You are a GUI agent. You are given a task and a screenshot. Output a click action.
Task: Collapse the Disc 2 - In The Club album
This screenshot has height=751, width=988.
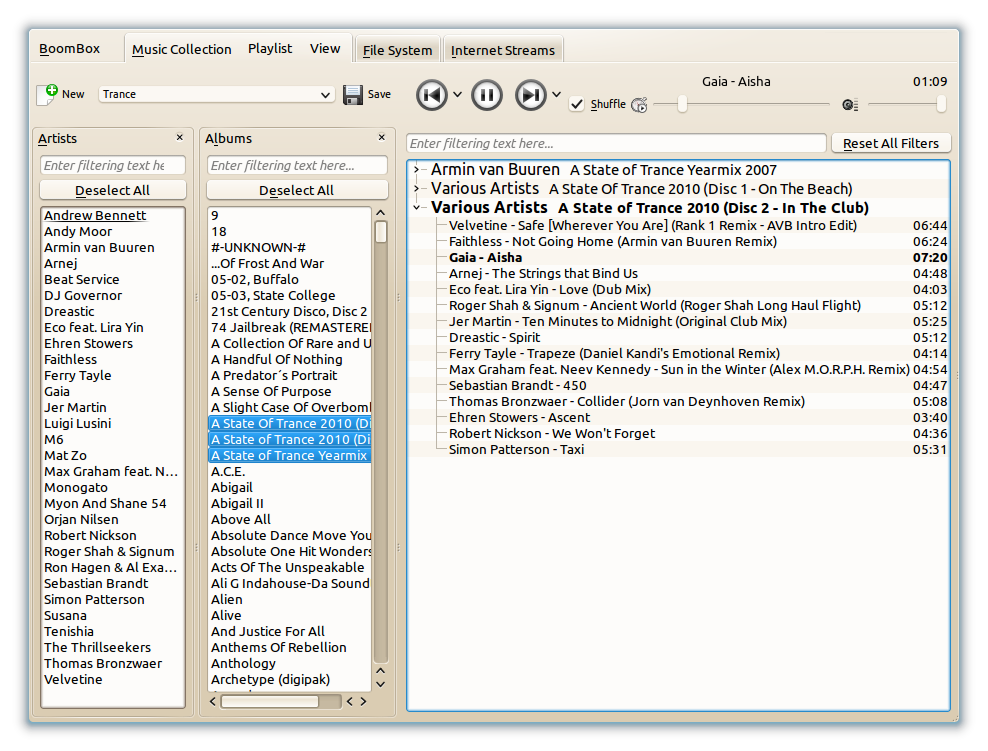(416, 207)
